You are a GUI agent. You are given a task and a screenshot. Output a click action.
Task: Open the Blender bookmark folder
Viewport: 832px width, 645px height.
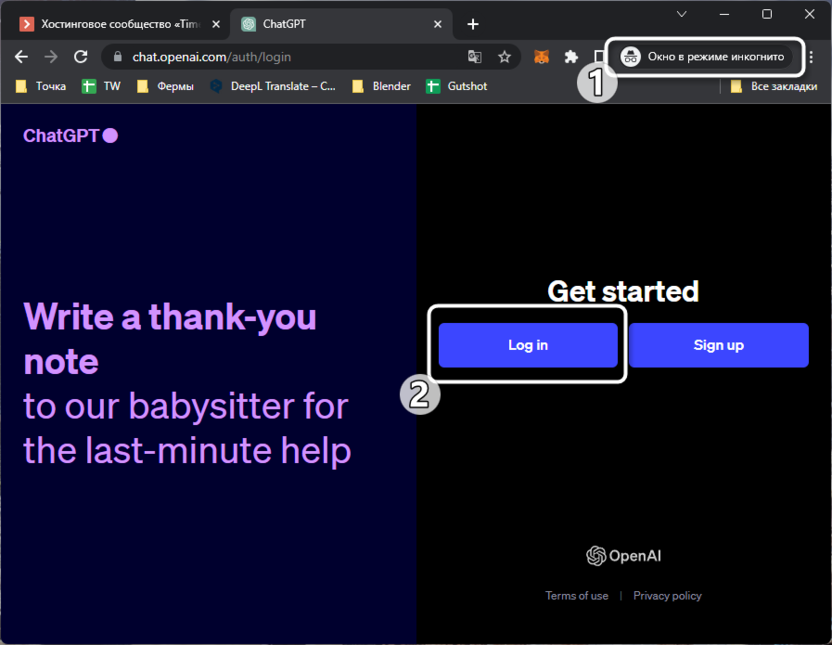(382, 86)
